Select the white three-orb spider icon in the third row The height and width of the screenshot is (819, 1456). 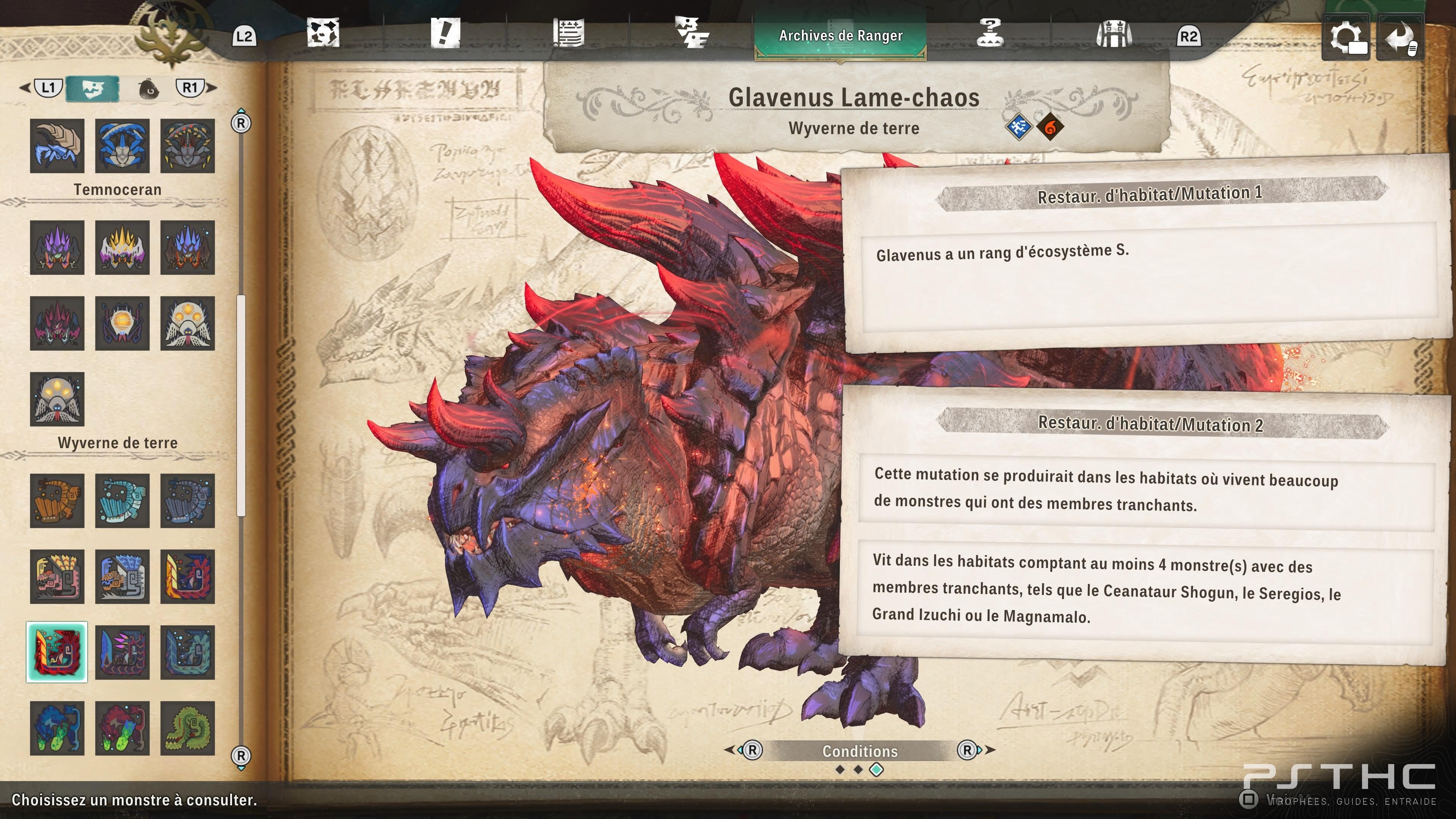click(x=188, y=323)
